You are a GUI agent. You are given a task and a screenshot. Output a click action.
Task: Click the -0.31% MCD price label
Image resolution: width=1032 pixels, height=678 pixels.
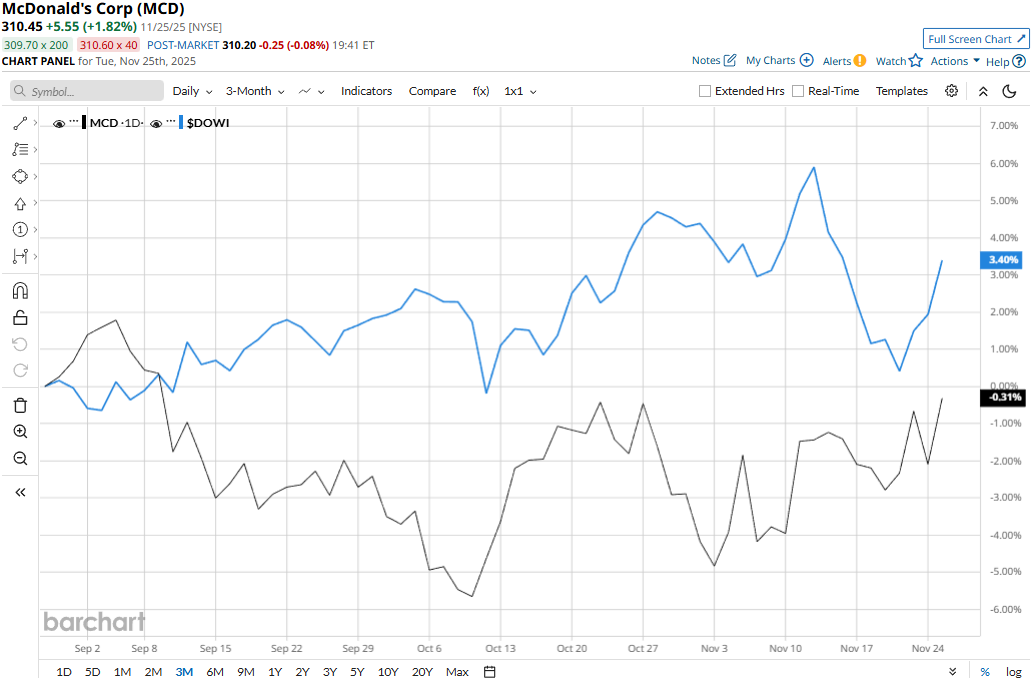(x=1003, y=398)
